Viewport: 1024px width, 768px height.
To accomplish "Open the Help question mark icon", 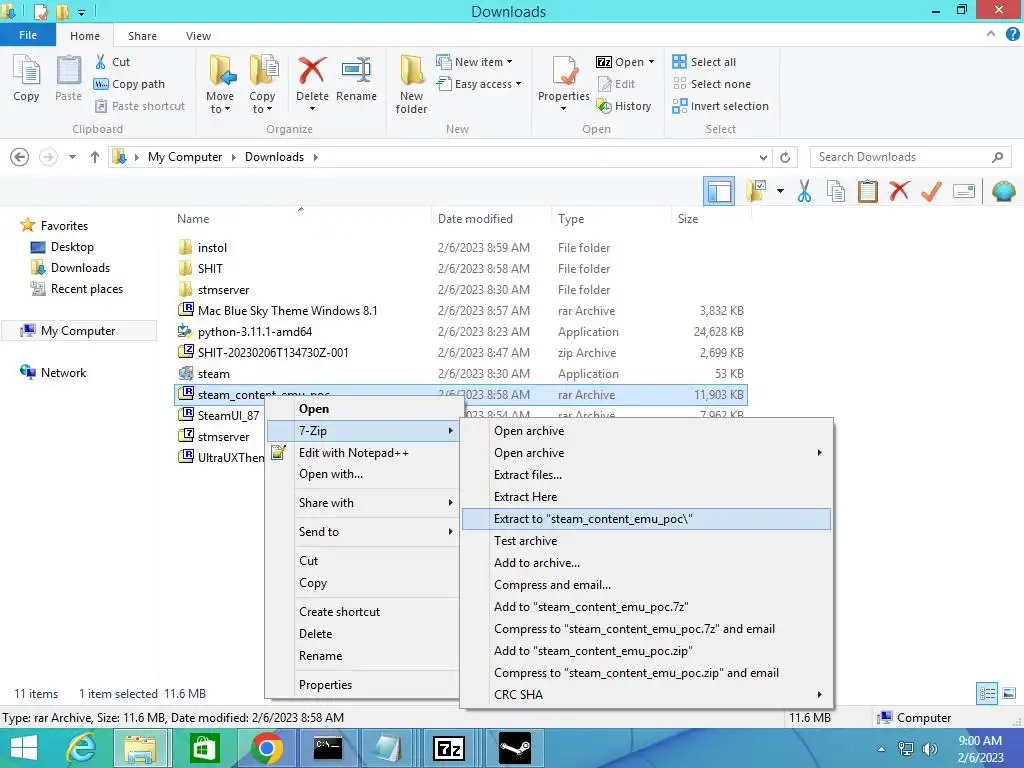I will pos(1013,35).
